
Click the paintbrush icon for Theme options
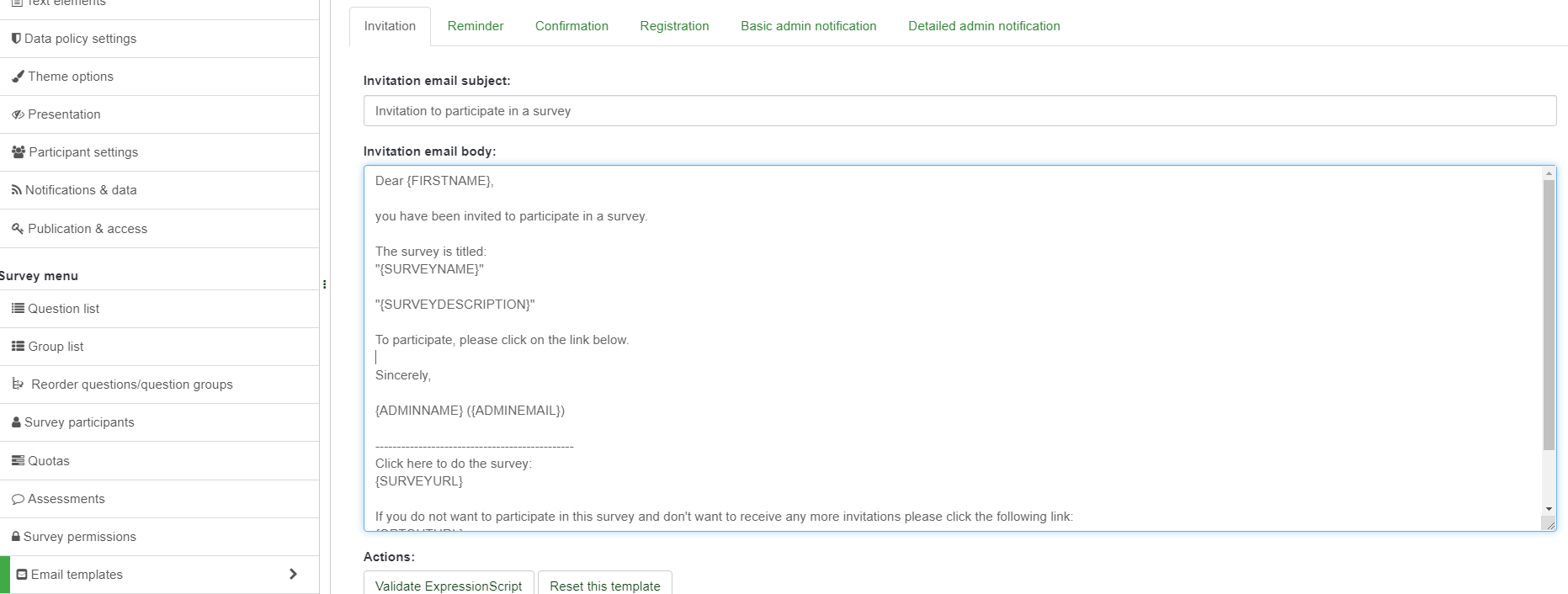(18, 77)
